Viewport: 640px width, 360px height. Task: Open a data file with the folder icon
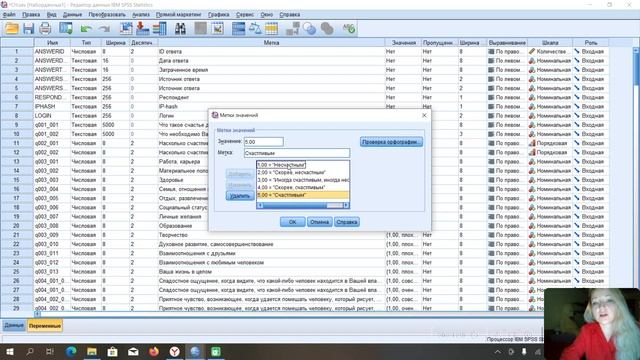pyautogui.click(x=11, y=29)
